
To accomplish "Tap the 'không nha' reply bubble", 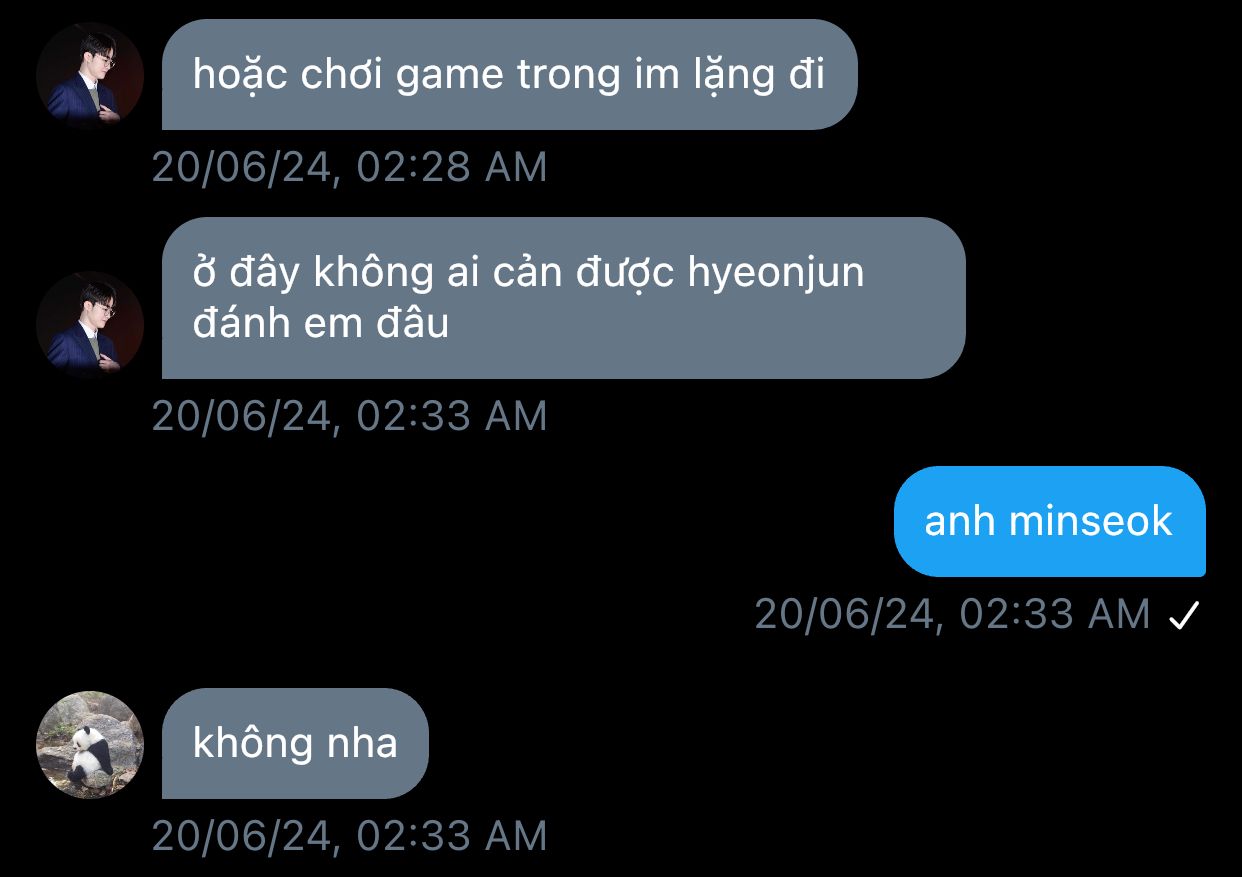I will coord(295,743).
